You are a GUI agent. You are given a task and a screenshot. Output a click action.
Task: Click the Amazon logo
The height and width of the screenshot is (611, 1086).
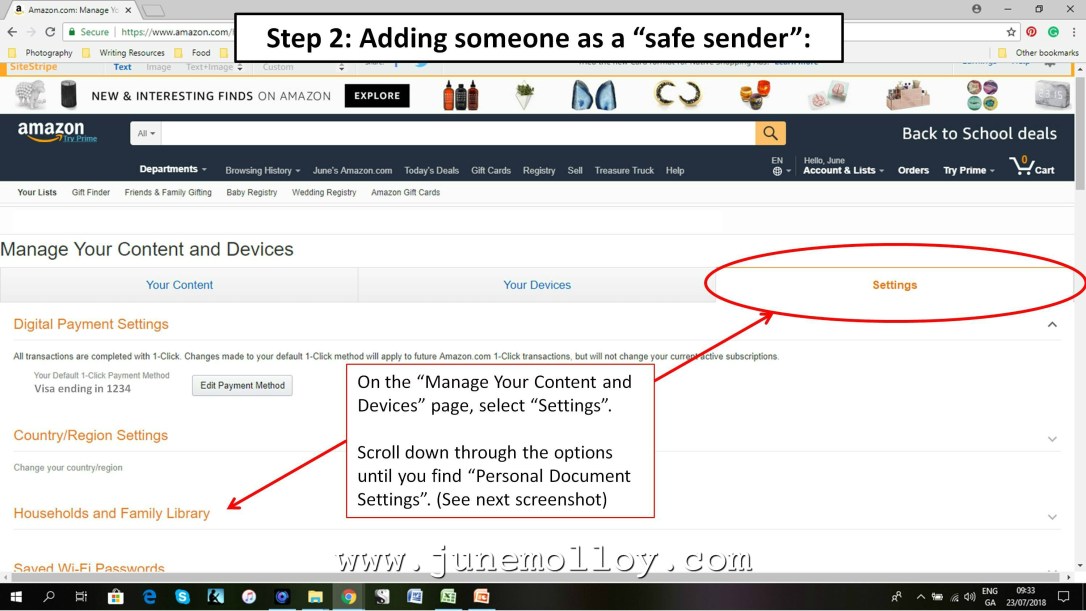(57, 132)
